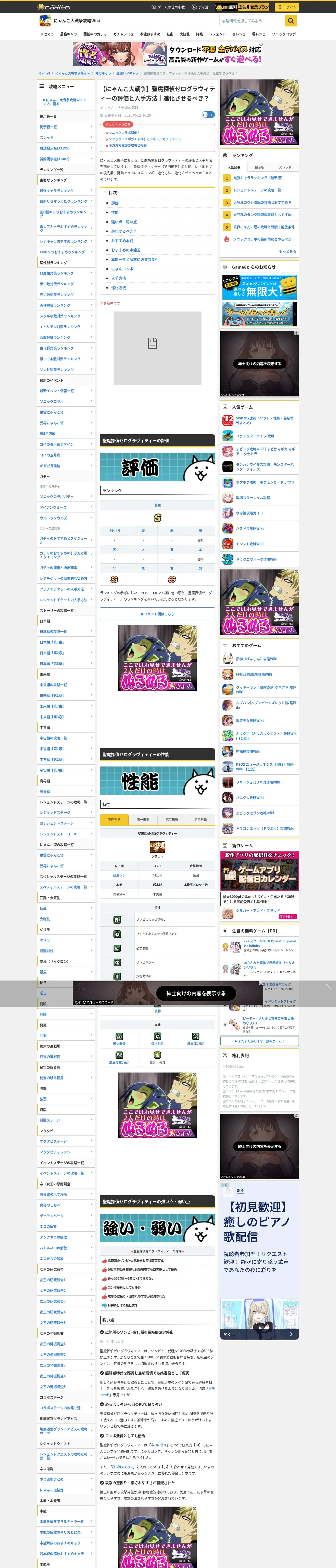Open the comment count bubble icon (34)
Screen dimensions: 336x1568
tap(208, 114)
